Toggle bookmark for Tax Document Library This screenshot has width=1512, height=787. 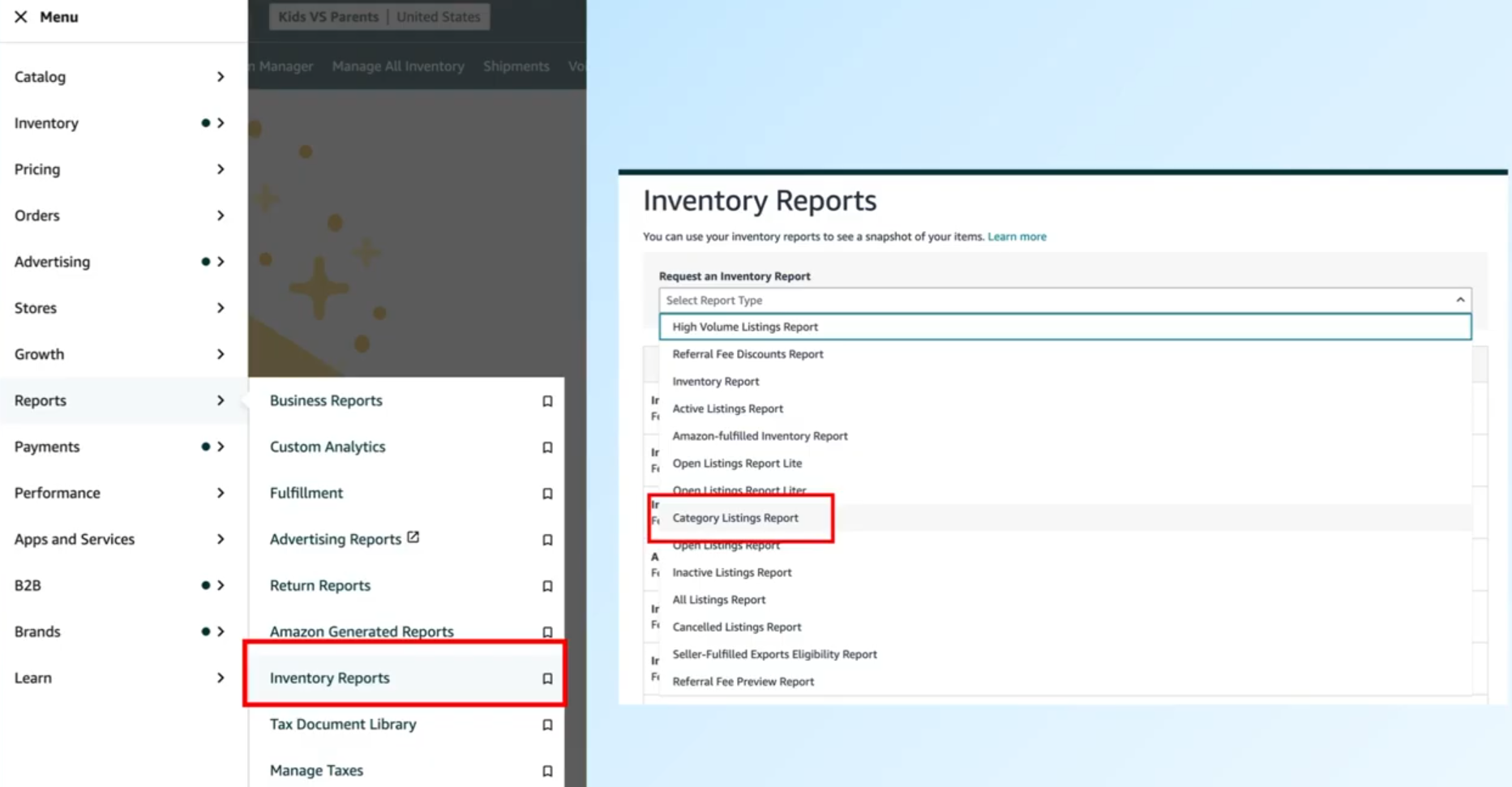pos(547,725)
